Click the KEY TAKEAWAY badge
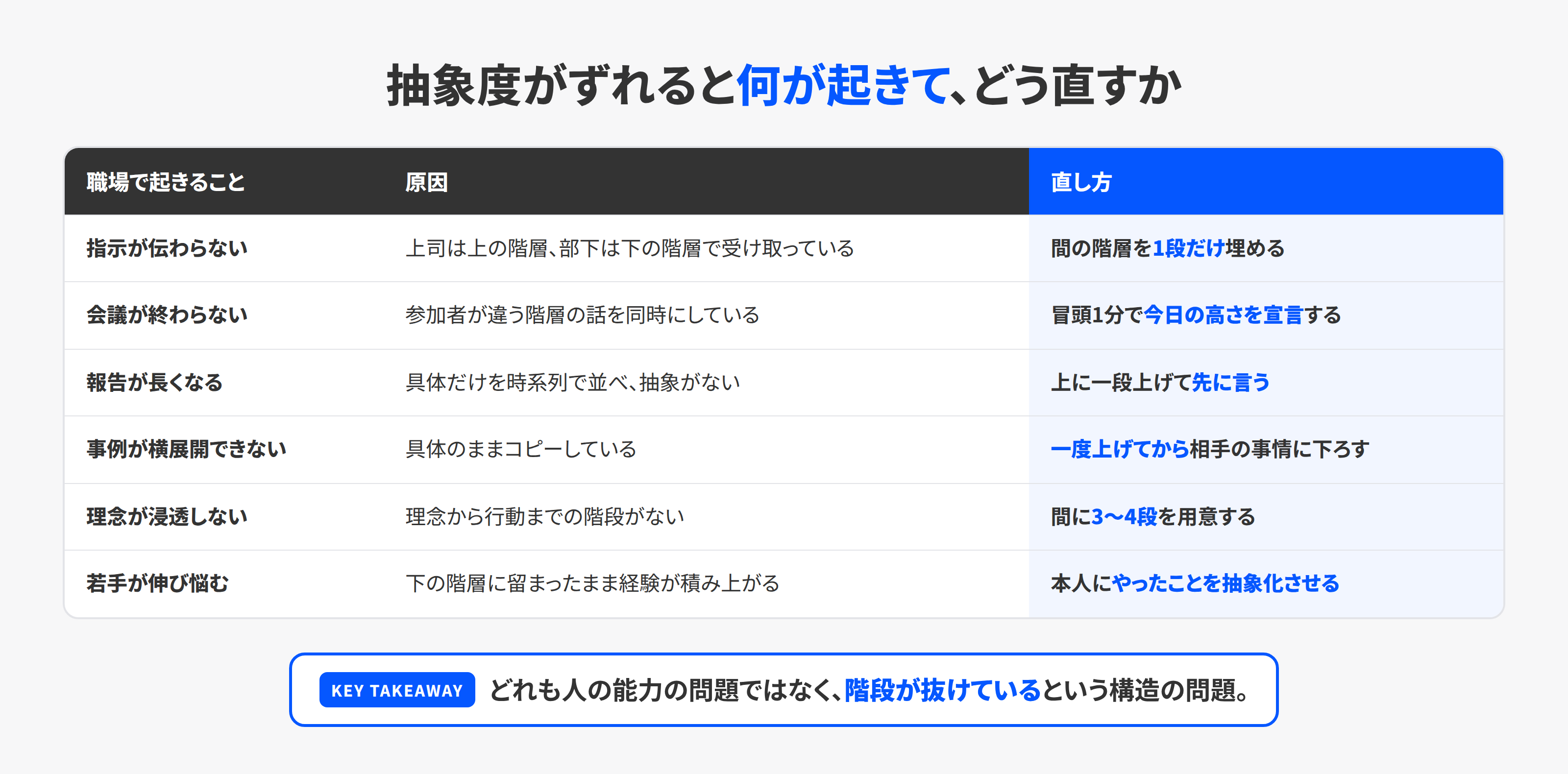Image resolution: width=1568 pixels, height=774 pixels. 397,690
